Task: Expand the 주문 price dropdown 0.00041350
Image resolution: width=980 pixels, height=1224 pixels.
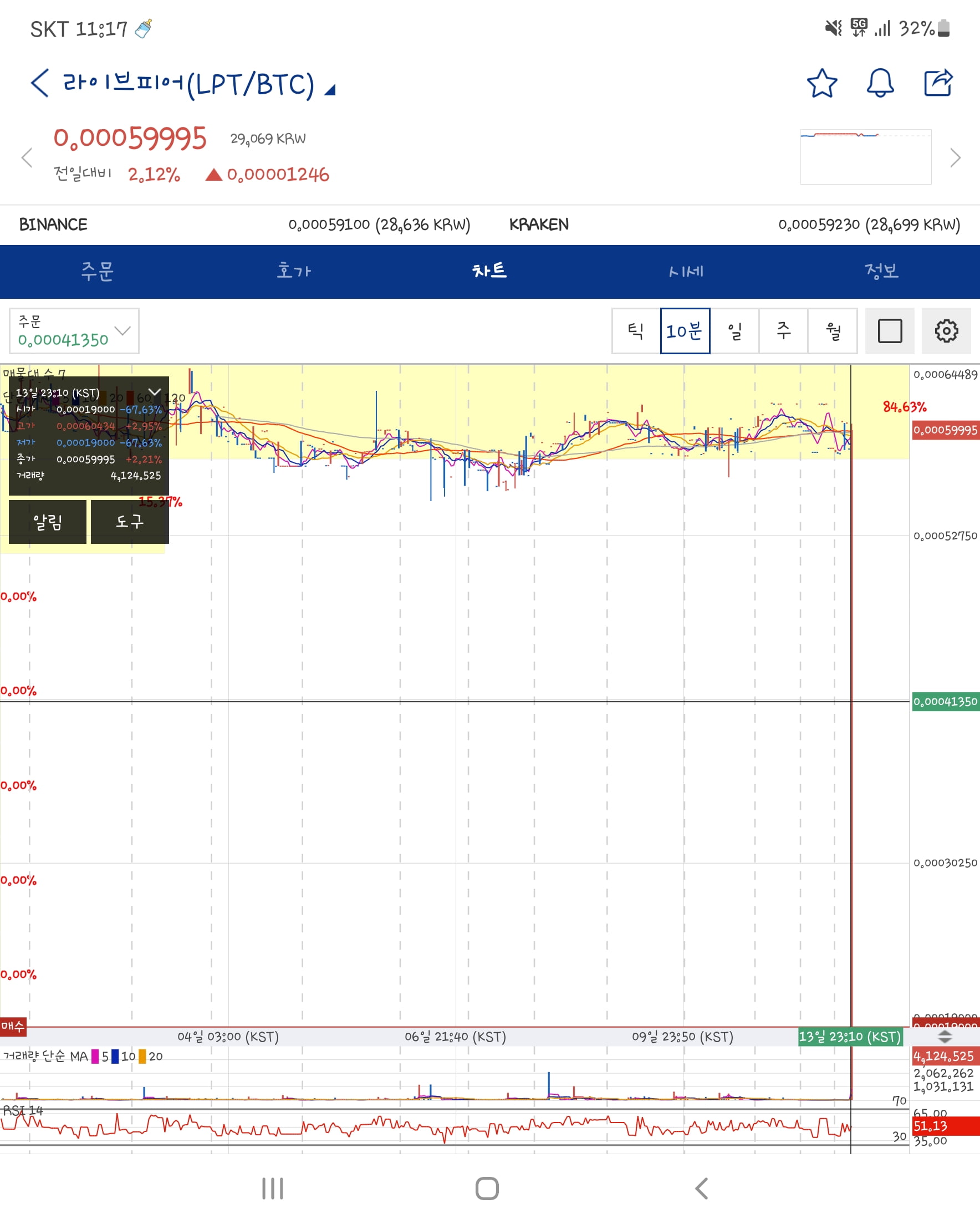Action: pyautogui.click(x=74, y=331)
